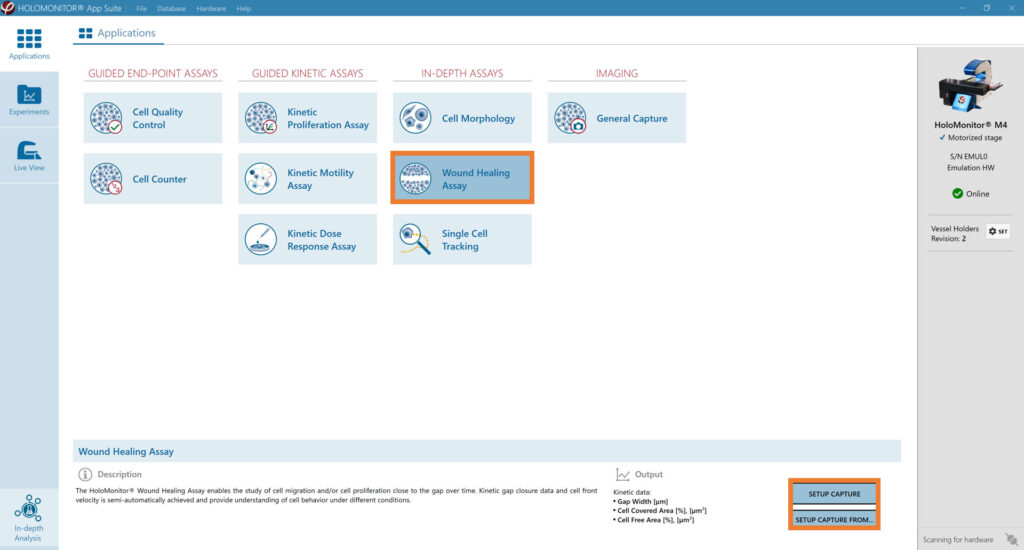
Task: Click the hardware scanning icon in status bar
Action: pyautogui.click(x=1012, y=540)
